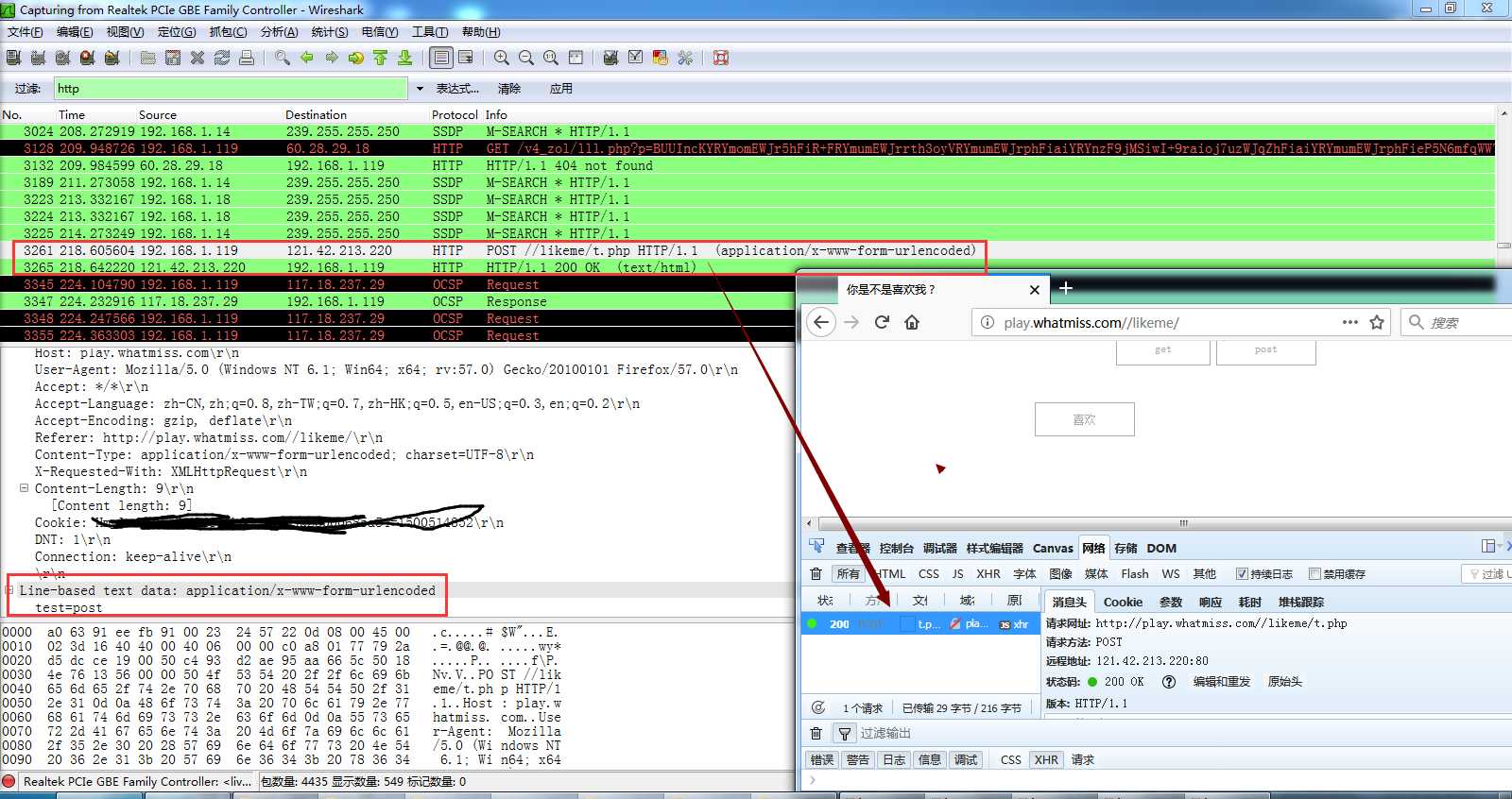Find a packet with the magnifier icon
Image resolution: width=1512 pixels, height=799 pixels.
[283, 58]
